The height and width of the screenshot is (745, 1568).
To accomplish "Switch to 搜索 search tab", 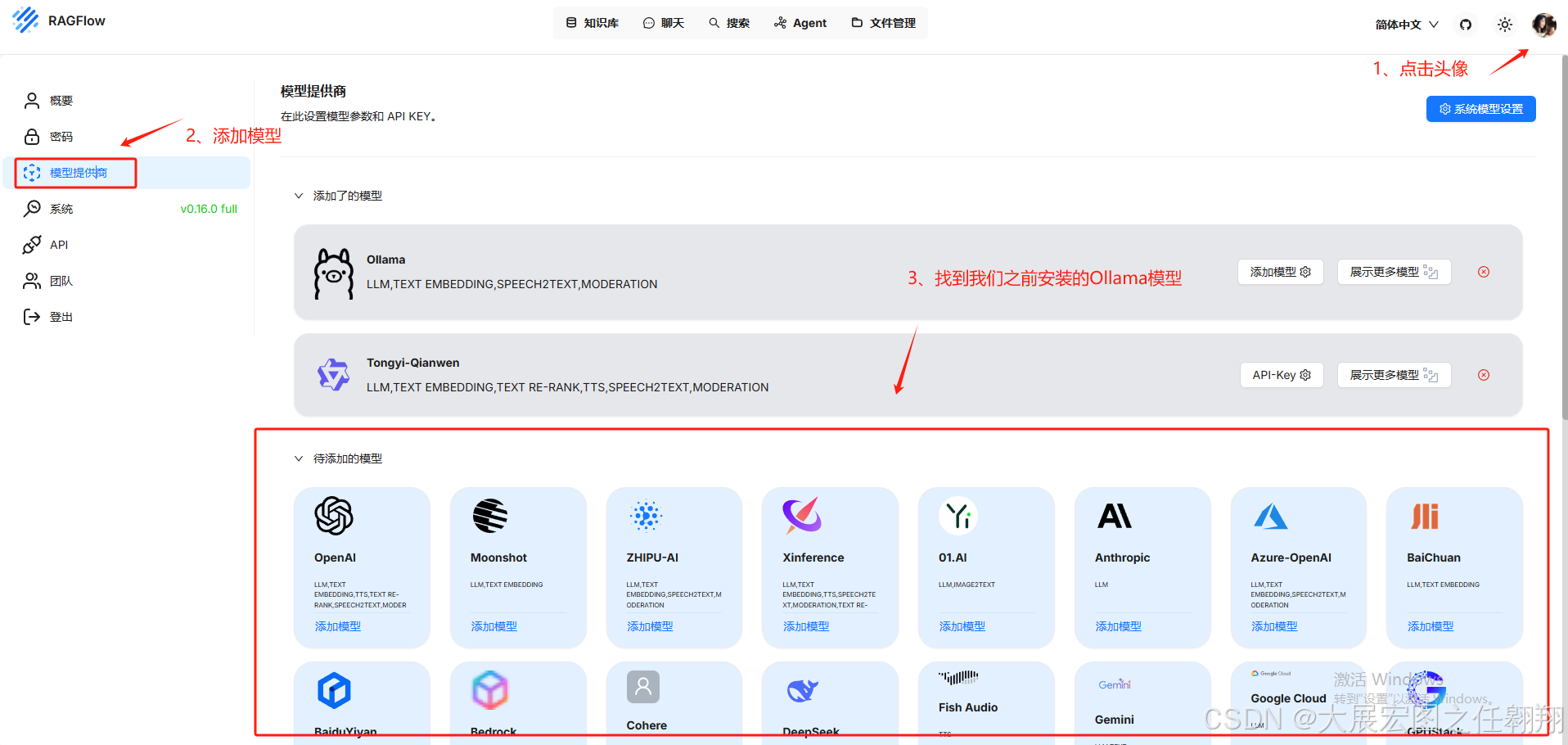I will (x=729, y=23).
